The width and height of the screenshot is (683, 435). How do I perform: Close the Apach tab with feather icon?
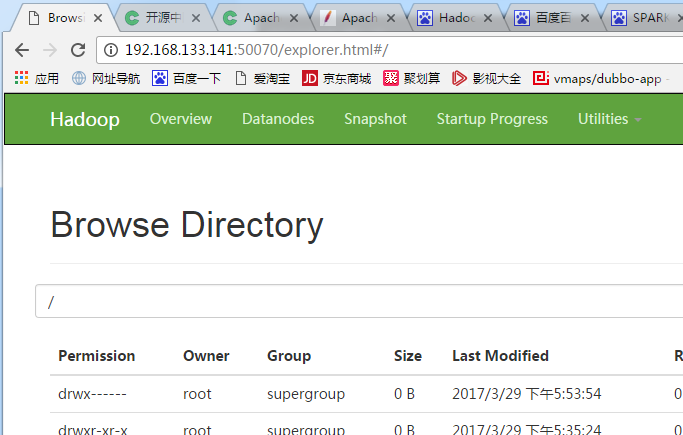(x=391, y=18)
